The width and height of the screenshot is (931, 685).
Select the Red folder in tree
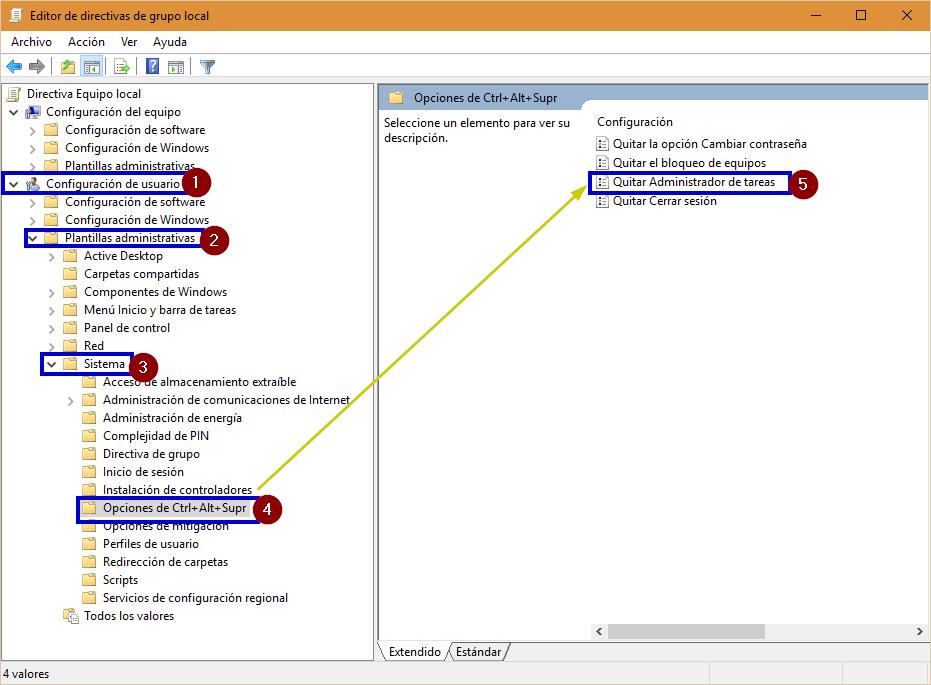click(x=94, y=346)
